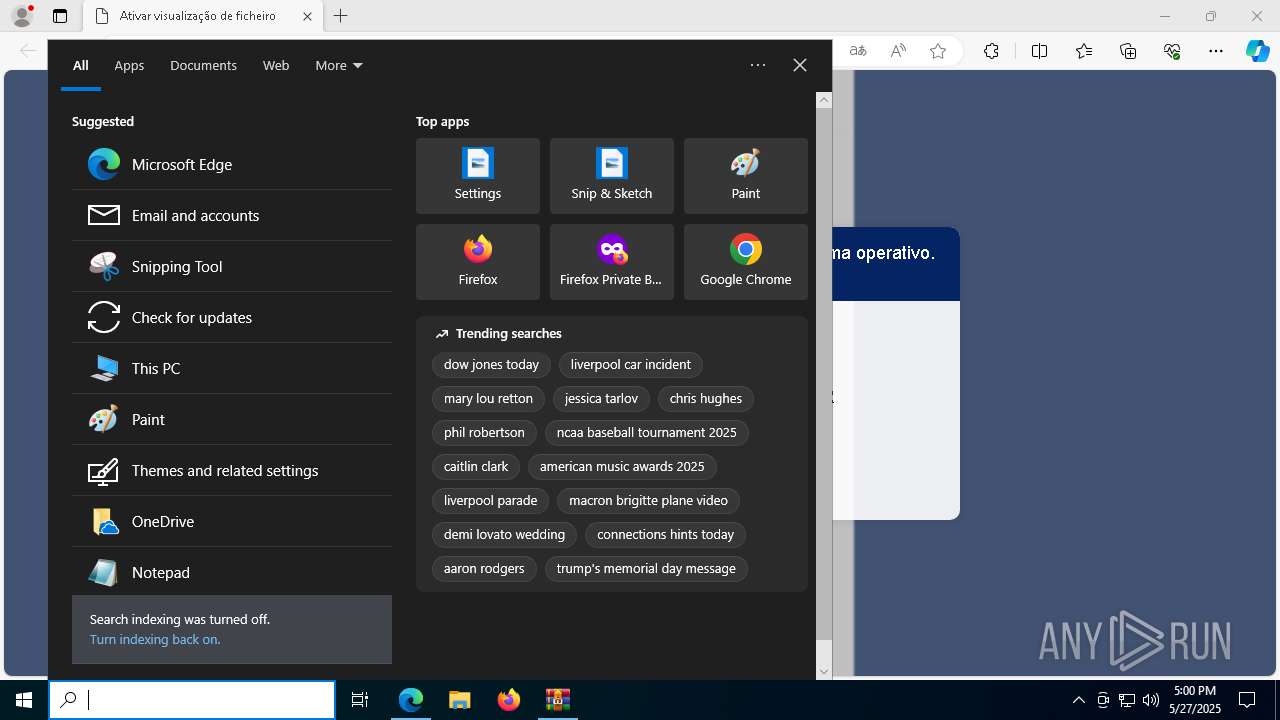The image size is (1280, 720).
Task: Open Edge tab actions menu icon
Action: click(60, 16)
